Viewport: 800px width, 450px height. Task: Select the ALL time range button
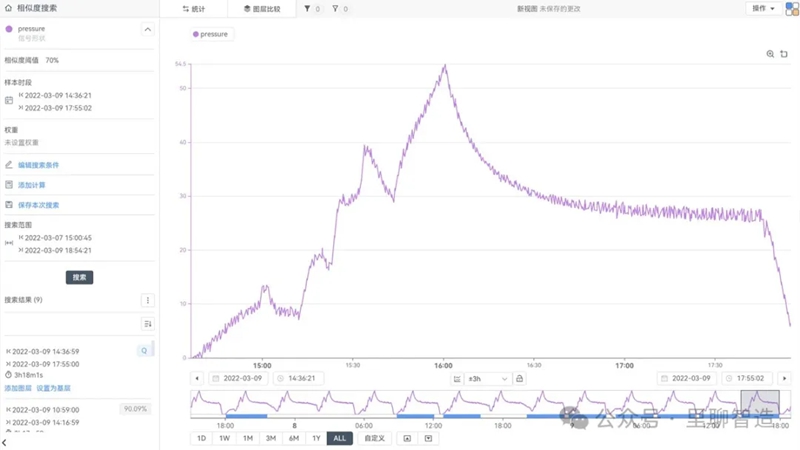(340, 438)
